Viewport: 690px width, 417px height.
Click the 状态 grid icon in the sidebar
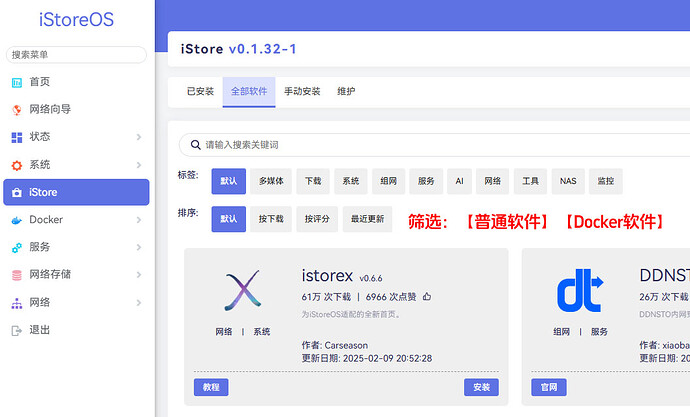[x=16, y=137]
